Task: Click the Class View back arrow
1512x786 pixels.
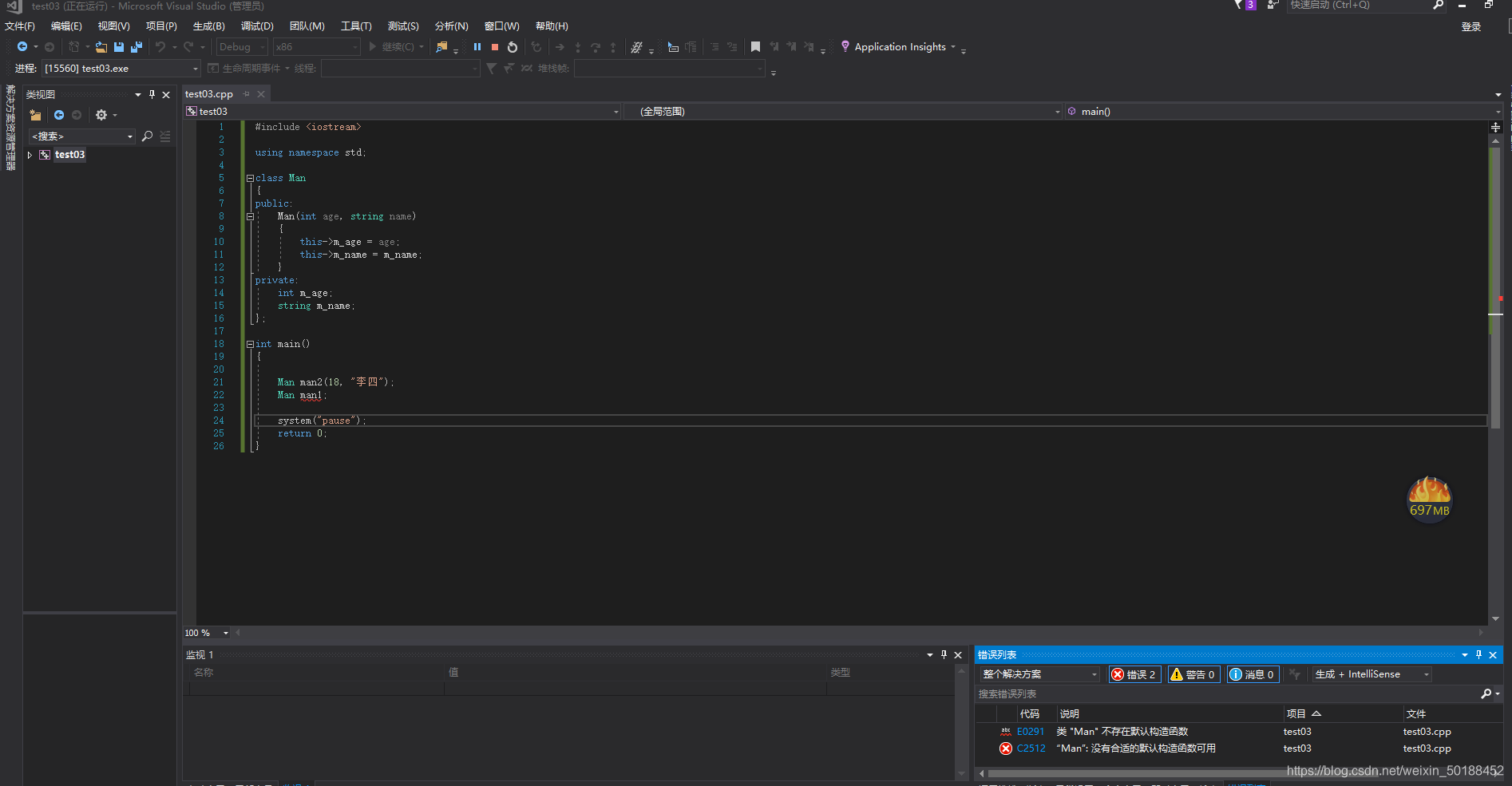Action: 59,115
